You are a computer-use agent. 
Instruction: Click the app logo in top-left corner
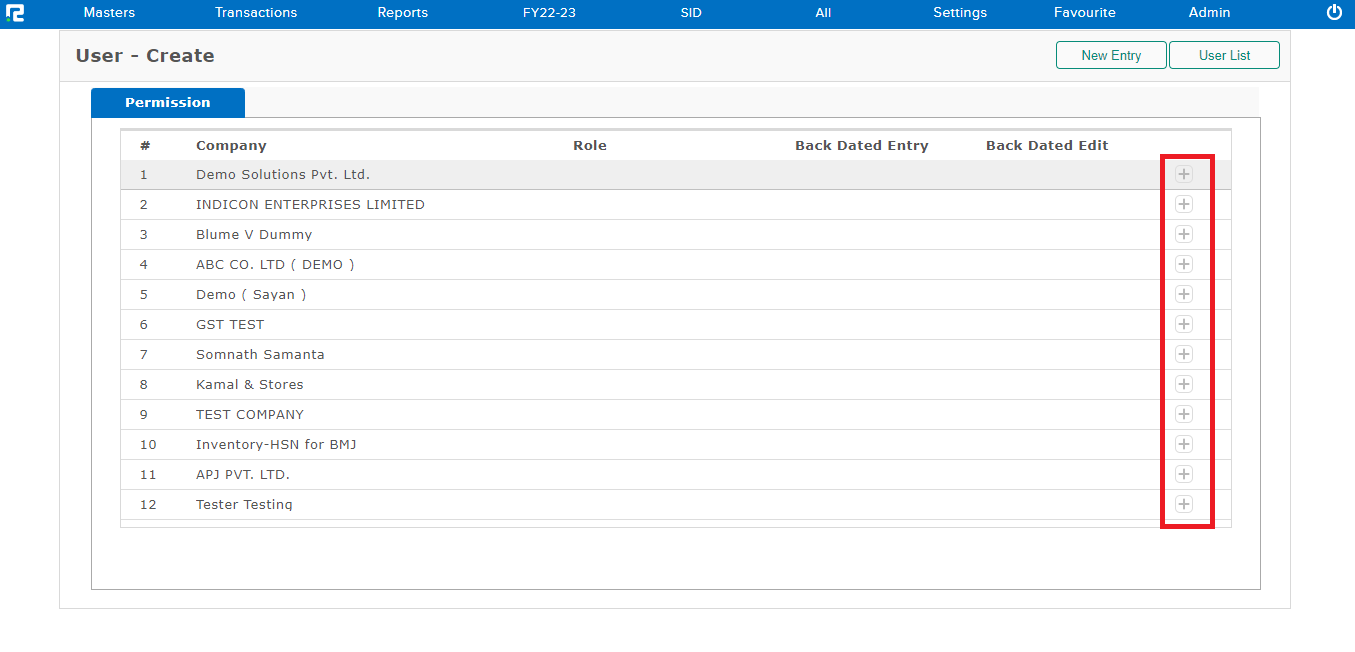tap(15, 13)
